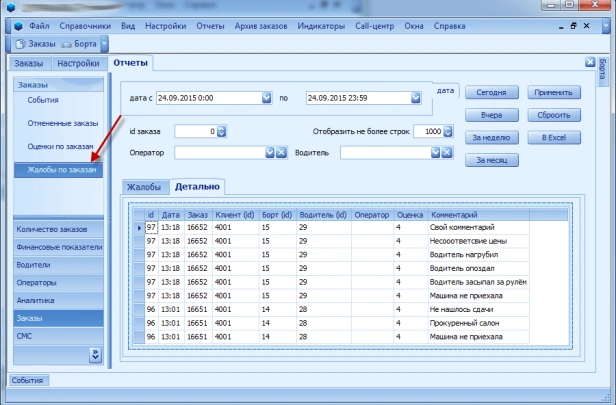Sort the table by Комментарий column header
Image resolution: width=616 pixels, height=405 pixels.
pos(453,215)
